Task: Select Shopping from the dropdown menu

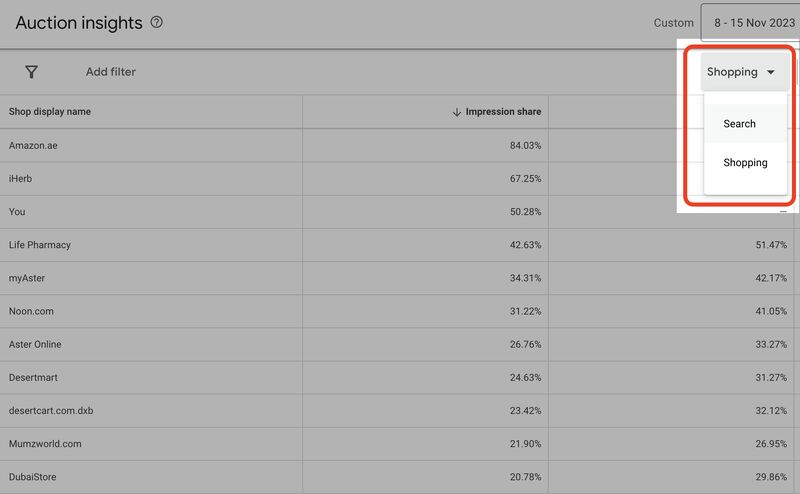Action: pos(745,162)
